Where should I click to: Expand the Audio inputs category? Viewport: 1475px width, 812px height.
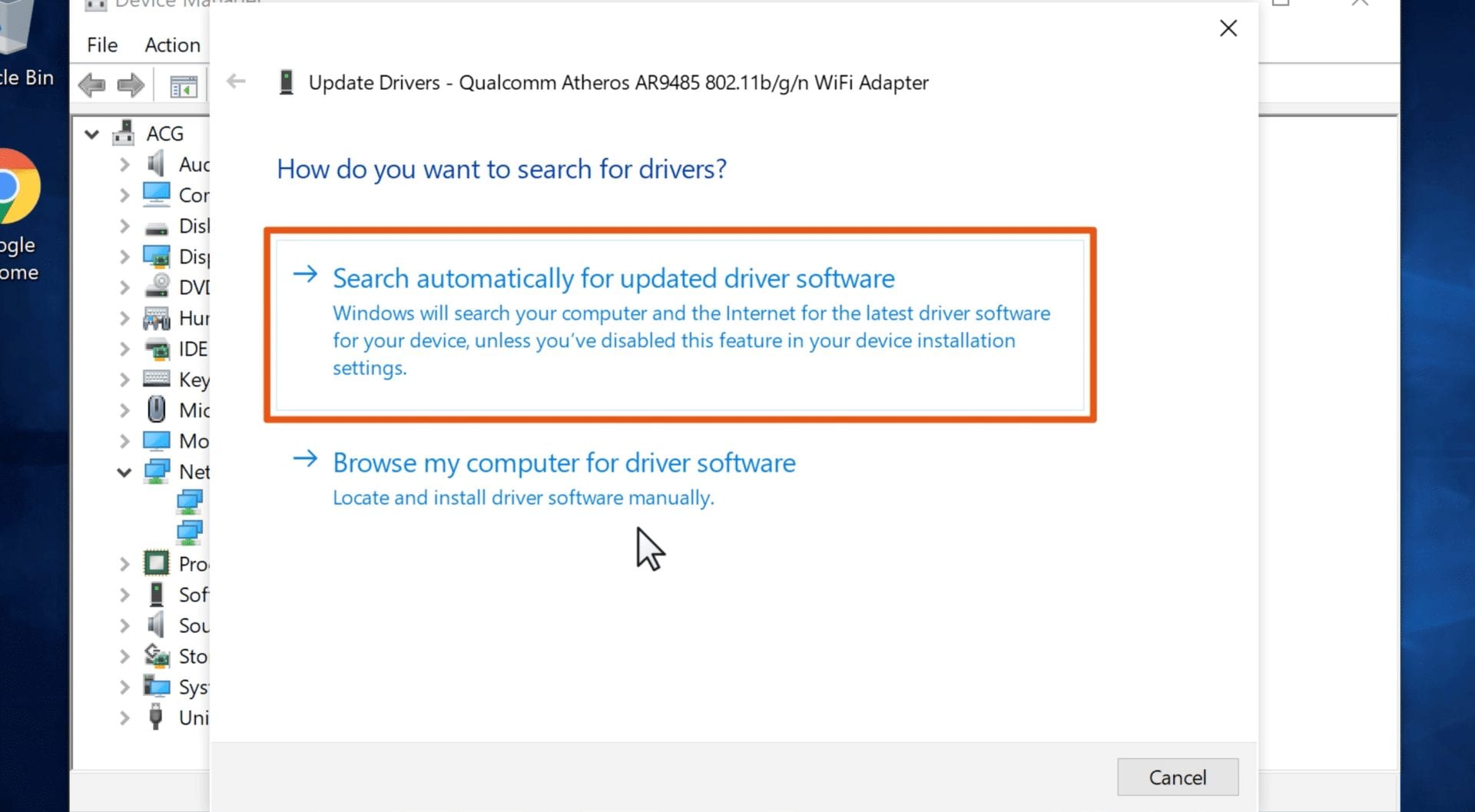pyautogui.click(x=124, y=164)
